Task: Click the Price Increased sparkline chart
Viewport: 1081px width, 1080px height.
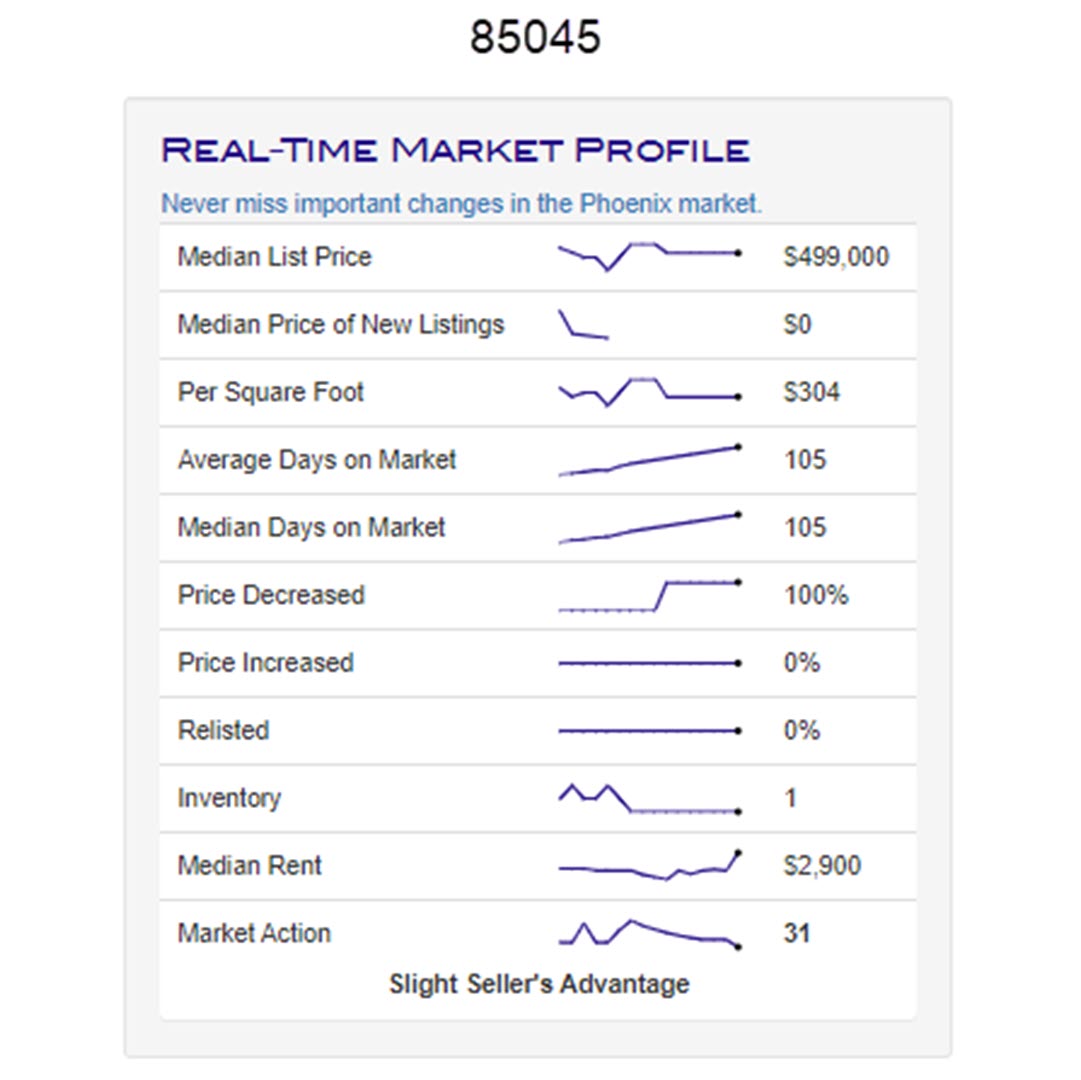Action: pyautogui.click(x=648, y=663)
